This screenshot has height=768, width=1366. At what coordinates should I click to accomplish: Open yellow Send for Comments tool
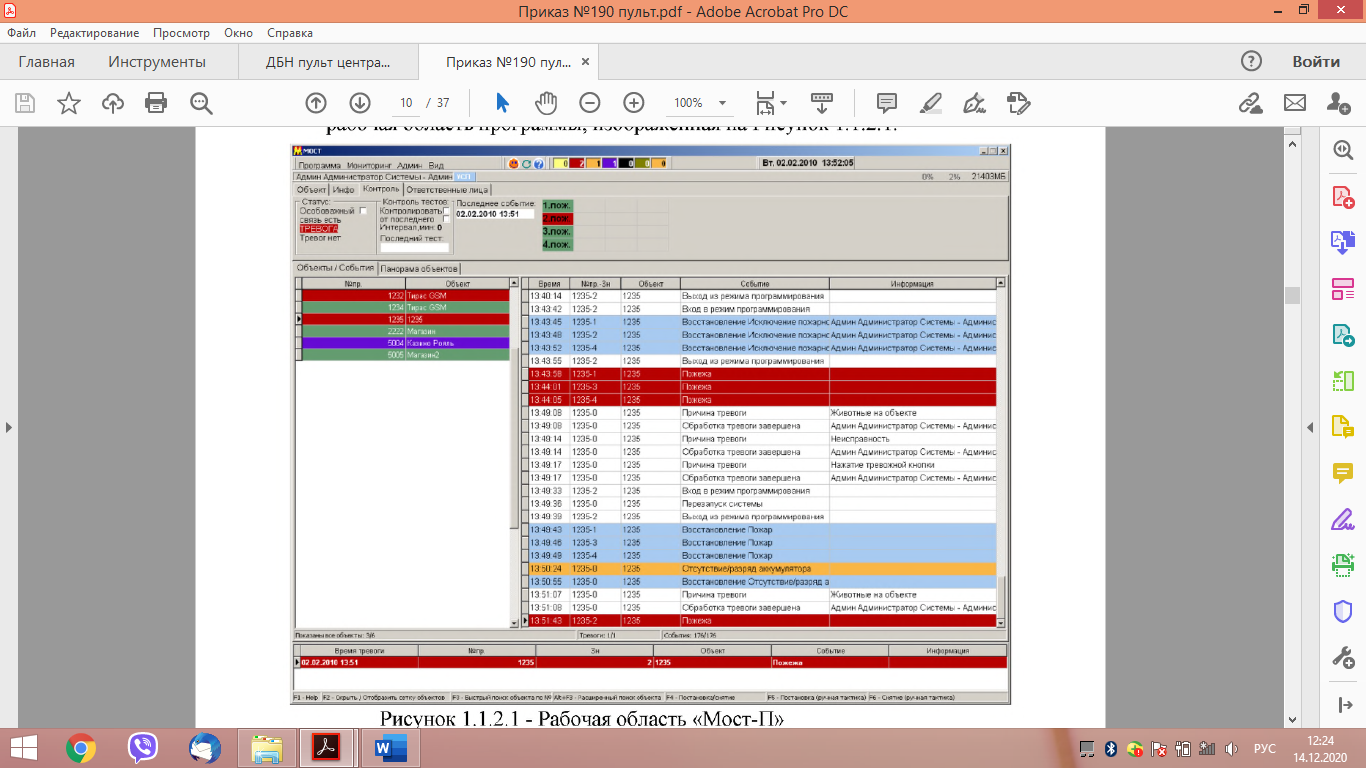pyautogui.click(x=1342, y=427)
